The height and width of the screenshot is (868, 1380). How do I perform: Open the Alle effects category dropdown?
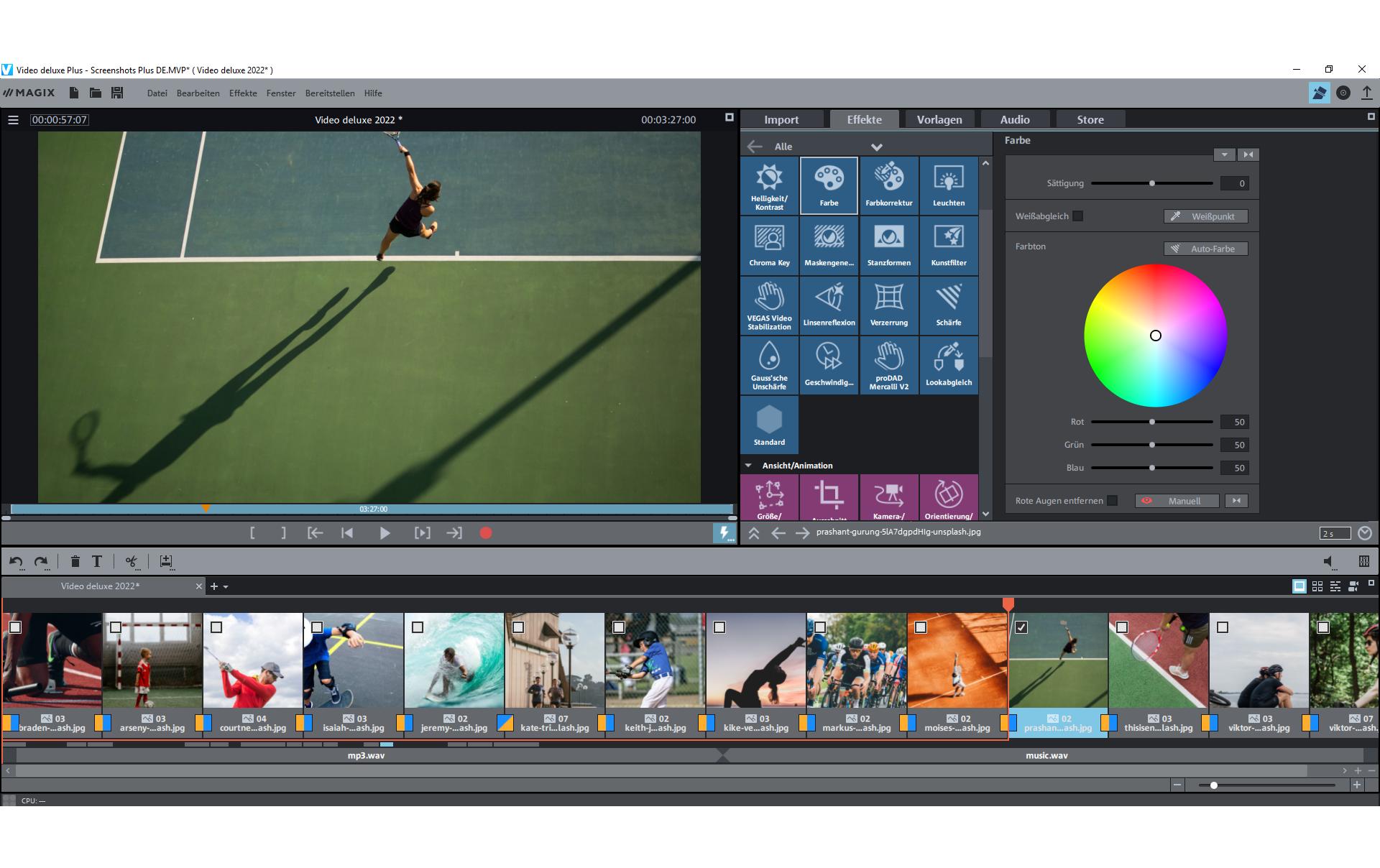click(x=876, y=147)
